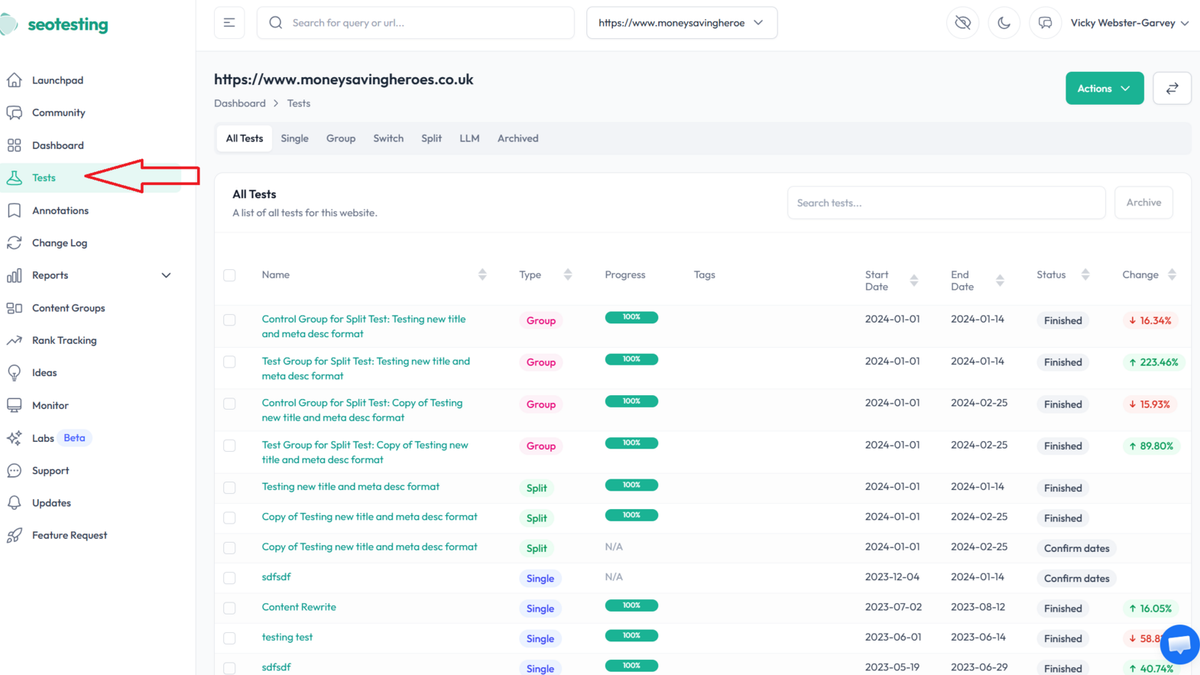
Task: Open the Content Rewrite test link
Action: tap(299, 607)
